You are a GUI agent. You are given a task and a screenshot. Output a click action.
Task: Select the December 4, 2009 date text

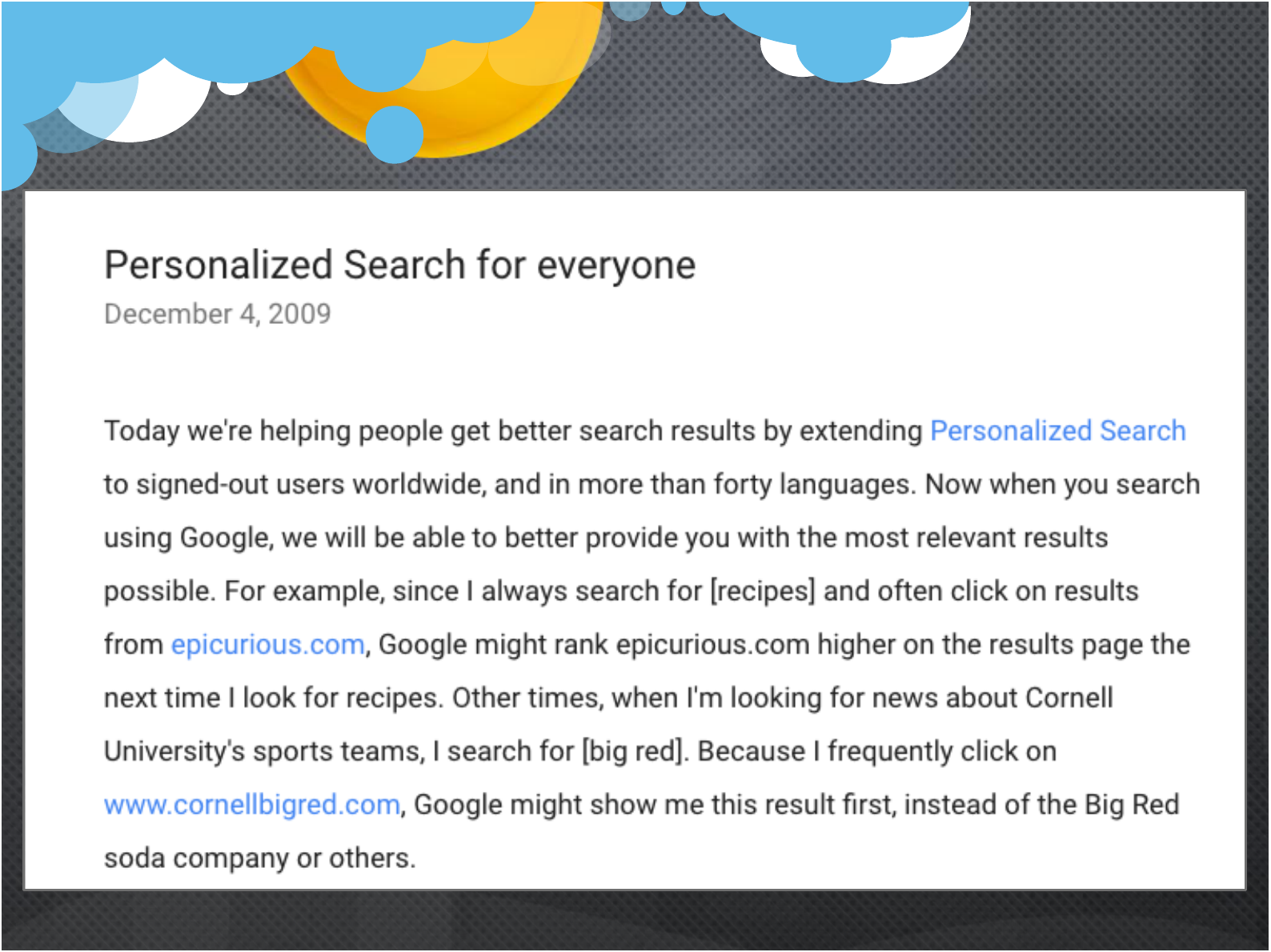217,314
